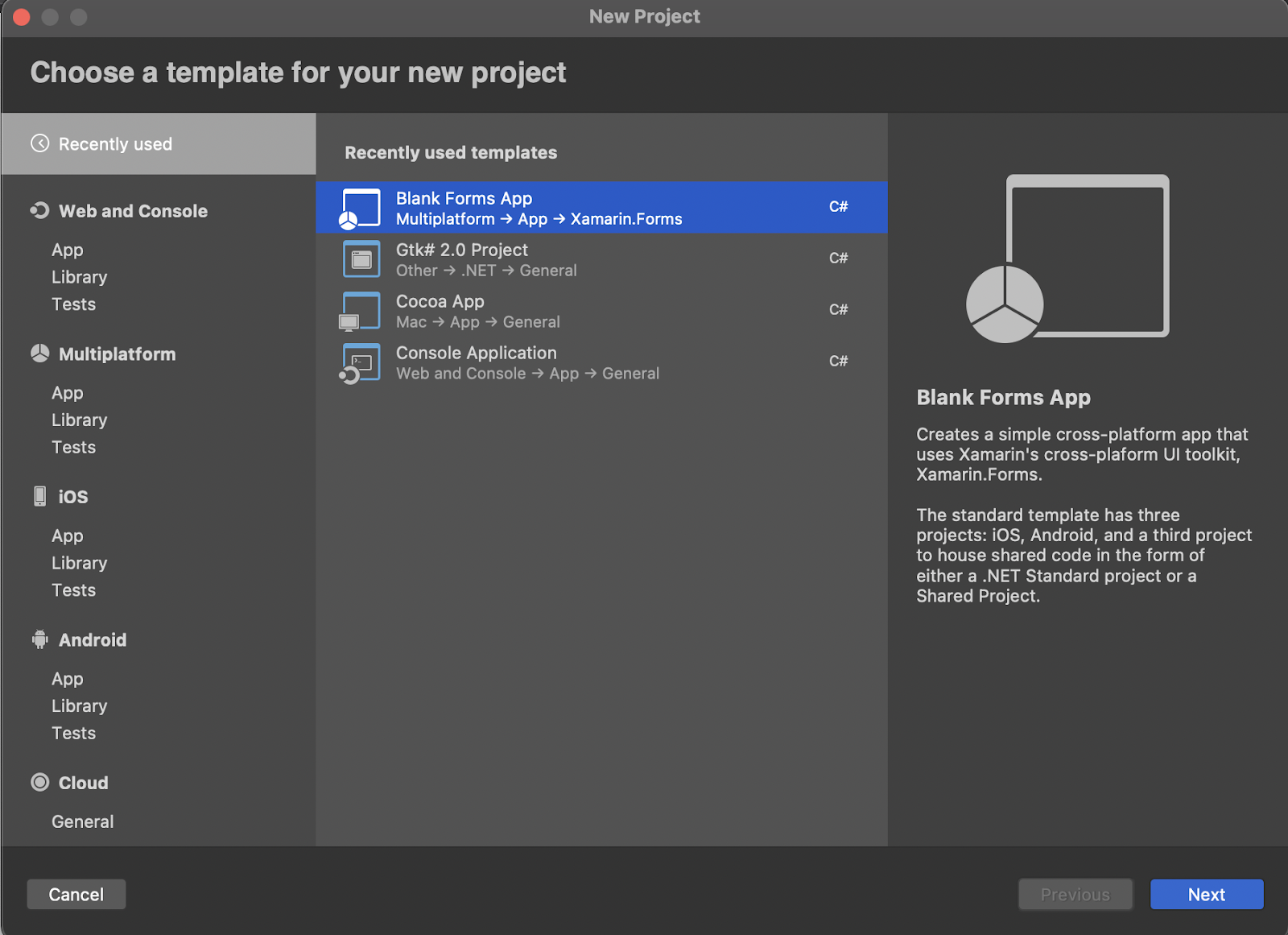This screenshot has width=1288, height=935.
Task: Click the Recently used clock icon
Action: pyautogui.click(x=40, y=143)
